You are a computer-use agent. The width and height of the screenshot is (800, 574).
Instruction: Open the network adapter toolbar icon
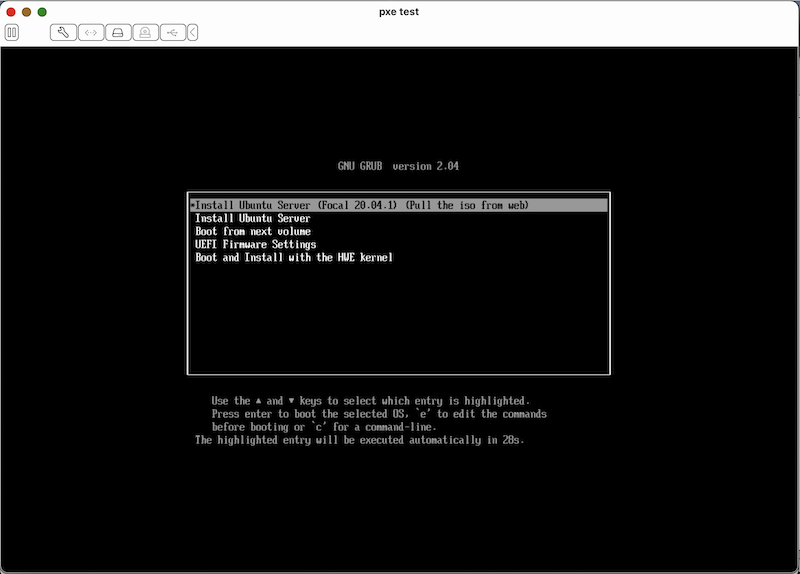click(x=91, y=33)
